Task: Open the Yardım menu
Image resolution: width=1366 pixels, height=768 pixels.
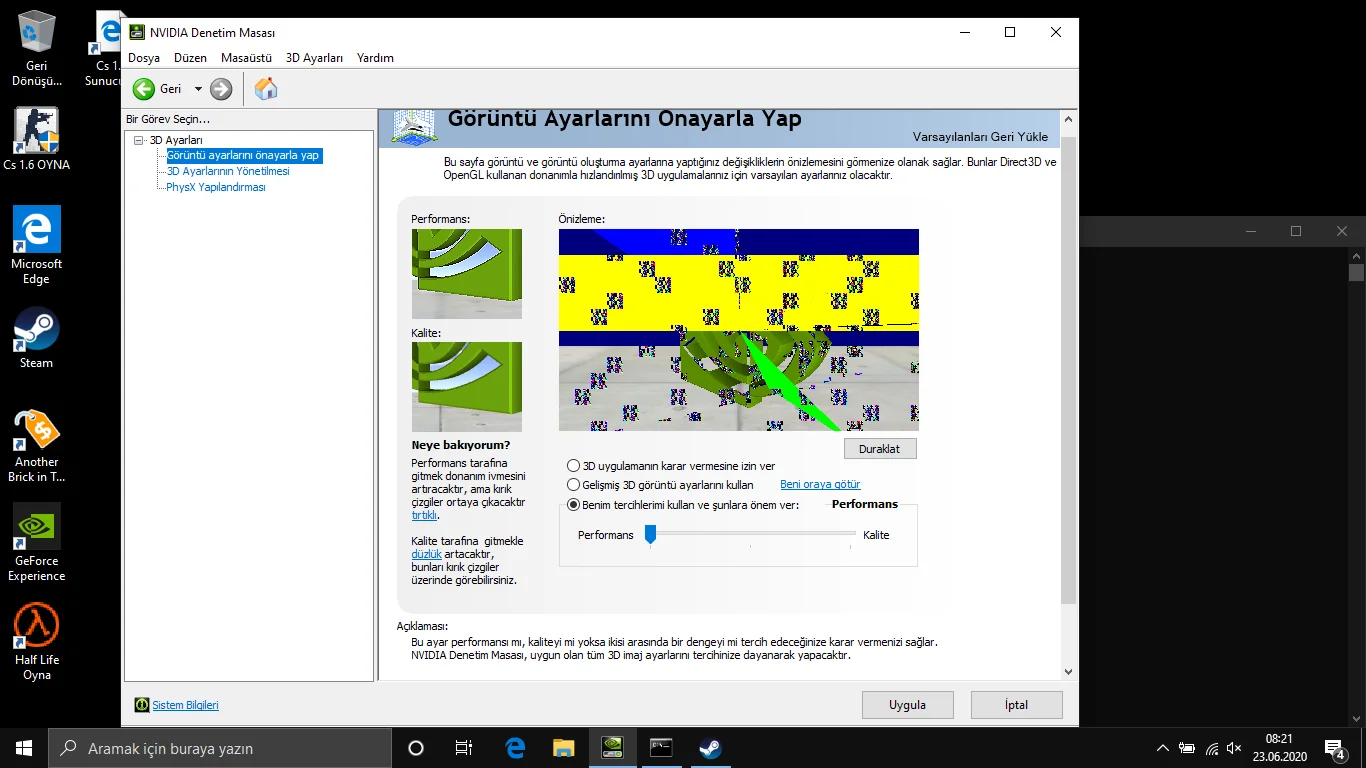Action: point(375,58)
